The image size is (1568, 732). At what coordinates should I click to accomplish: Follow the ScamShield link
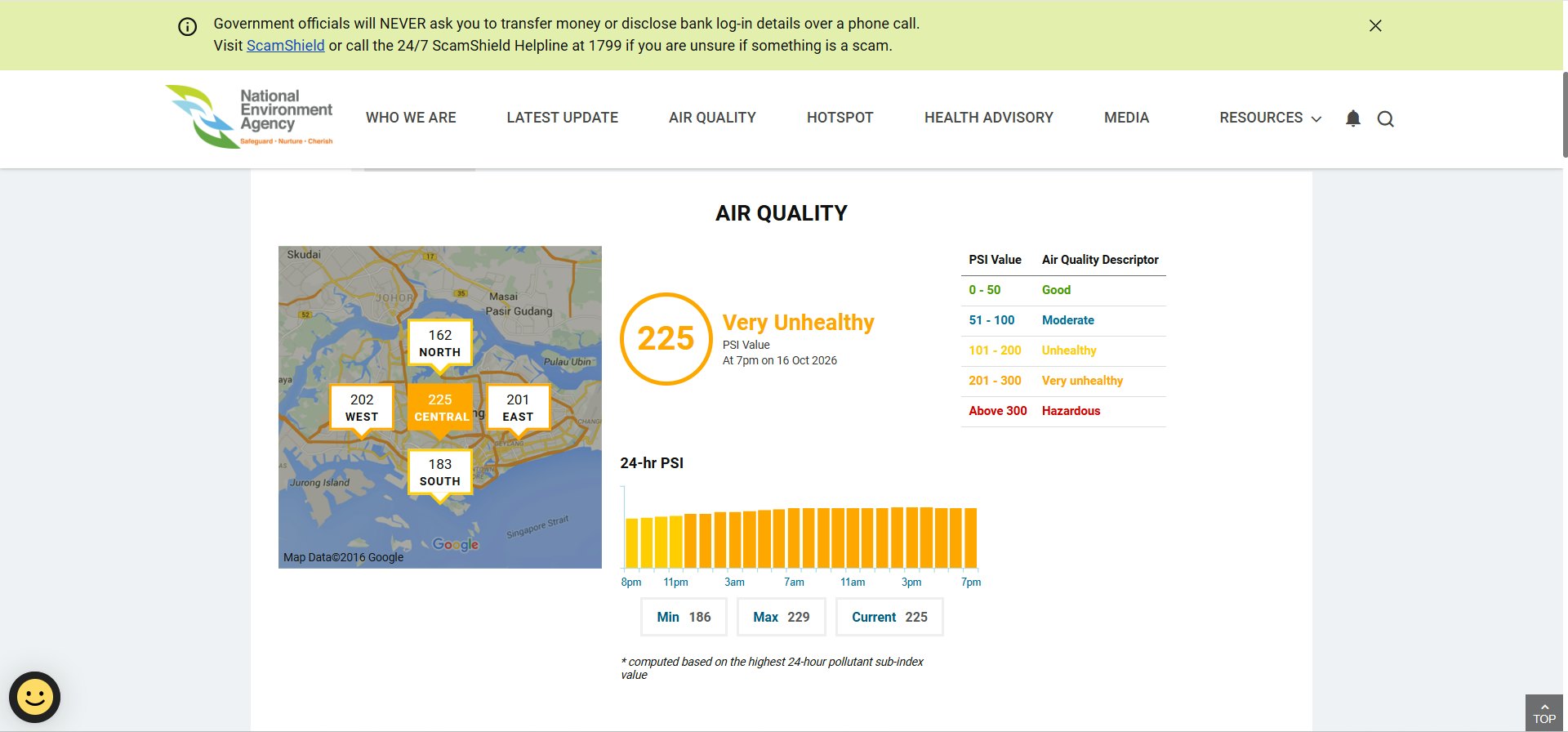coord(286,46)
